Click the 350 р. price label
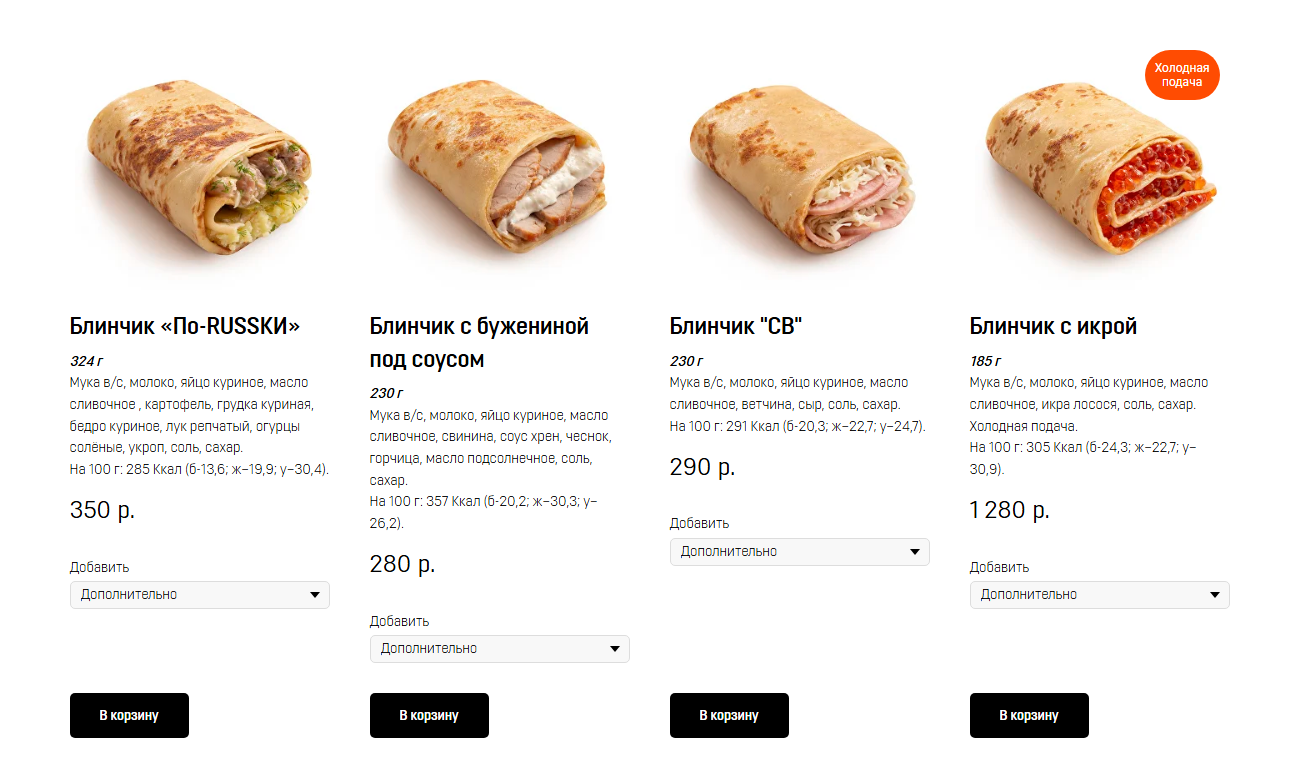The width and height of the screenshot is (1301, 767). 102,510
